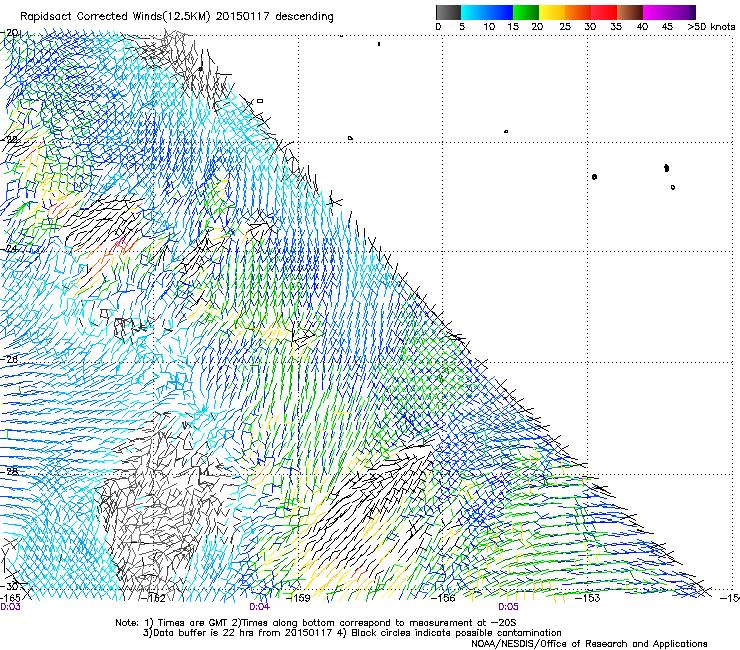Click the legend label '40'
740x650 pixels.
(x=642, y=27)
